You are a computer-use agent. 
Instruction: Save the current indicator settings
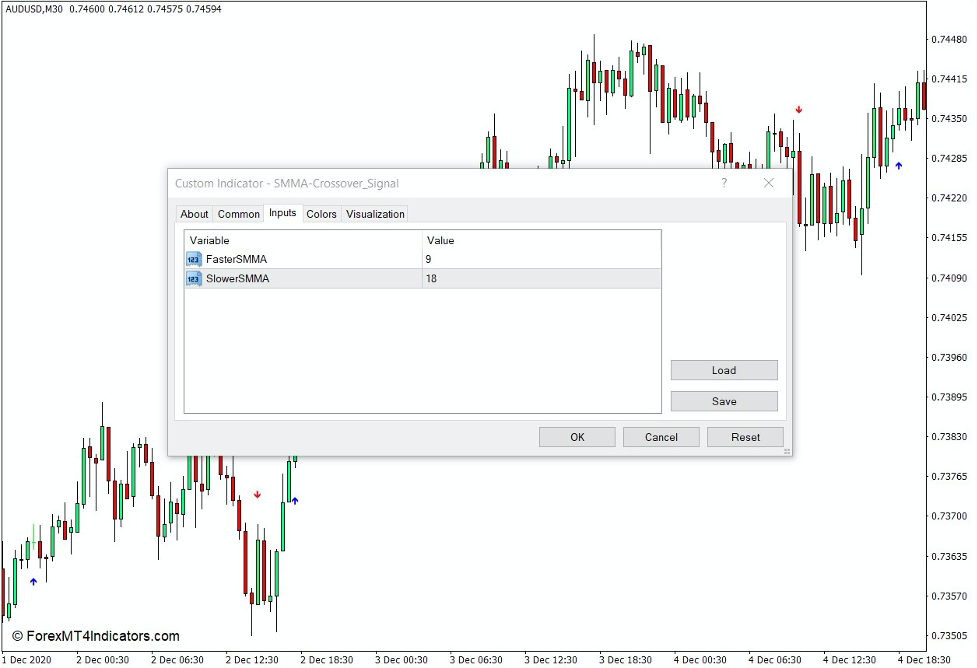pyautogui.click(x=723, y=401)
